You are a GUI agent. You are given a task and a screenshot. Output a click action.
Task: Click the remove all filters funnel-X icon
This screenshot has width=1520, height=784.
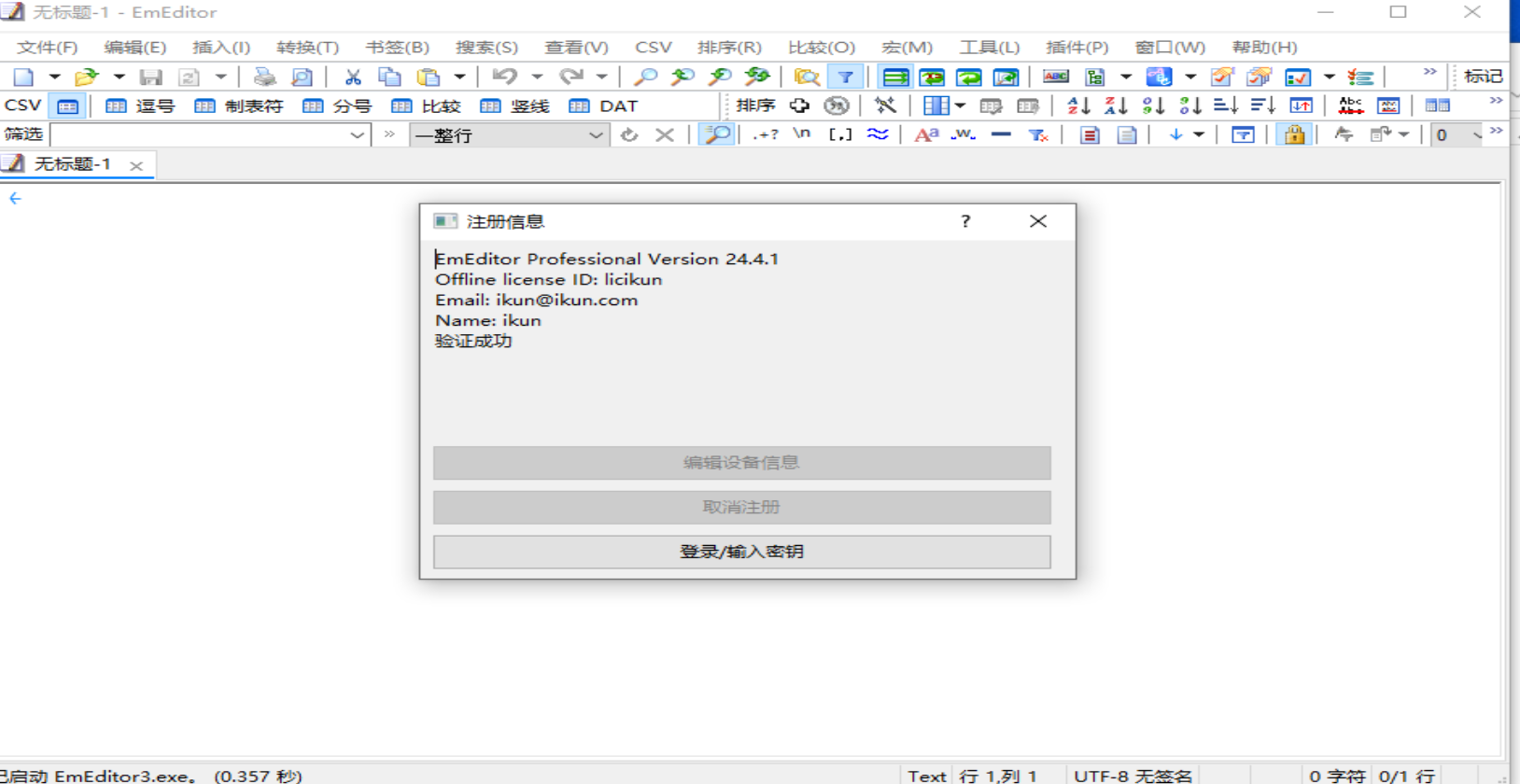point(1038,134)
